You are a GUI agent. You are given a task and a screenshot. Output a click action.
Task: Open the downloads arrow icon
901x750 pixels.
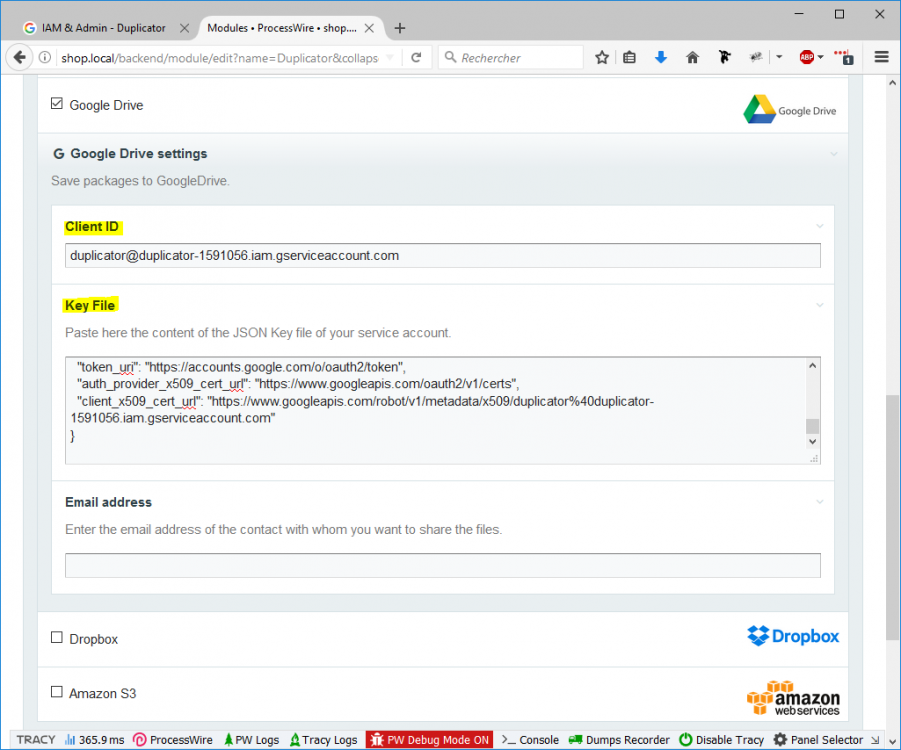point(661,58)
